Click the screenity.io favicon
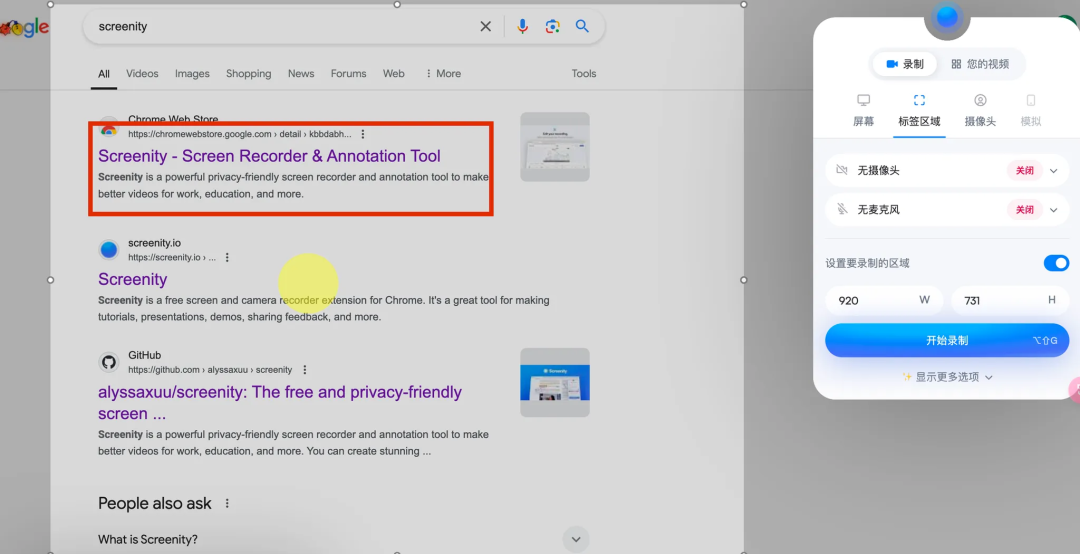 coord(109,249)
